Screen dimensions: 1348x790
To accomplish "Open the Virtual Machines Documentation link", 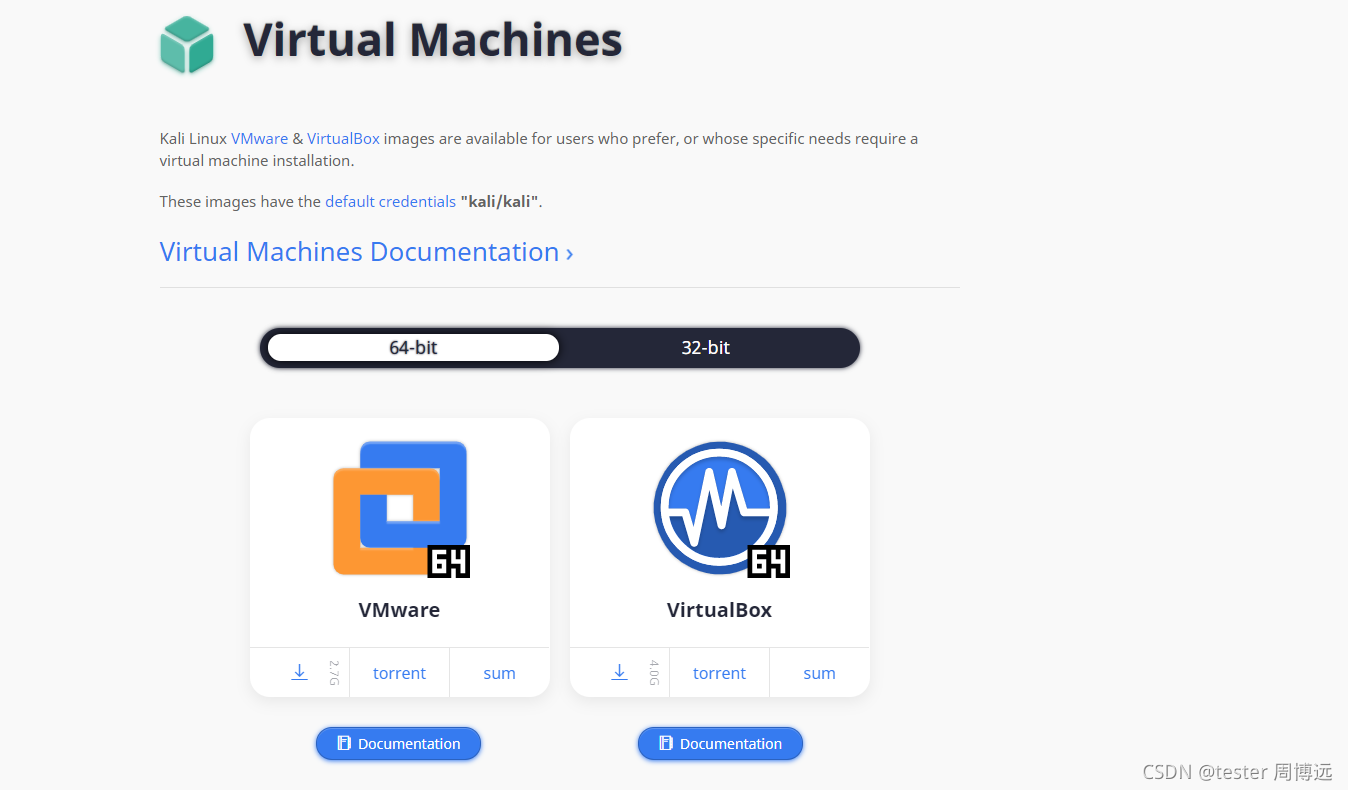I will 366,252.
